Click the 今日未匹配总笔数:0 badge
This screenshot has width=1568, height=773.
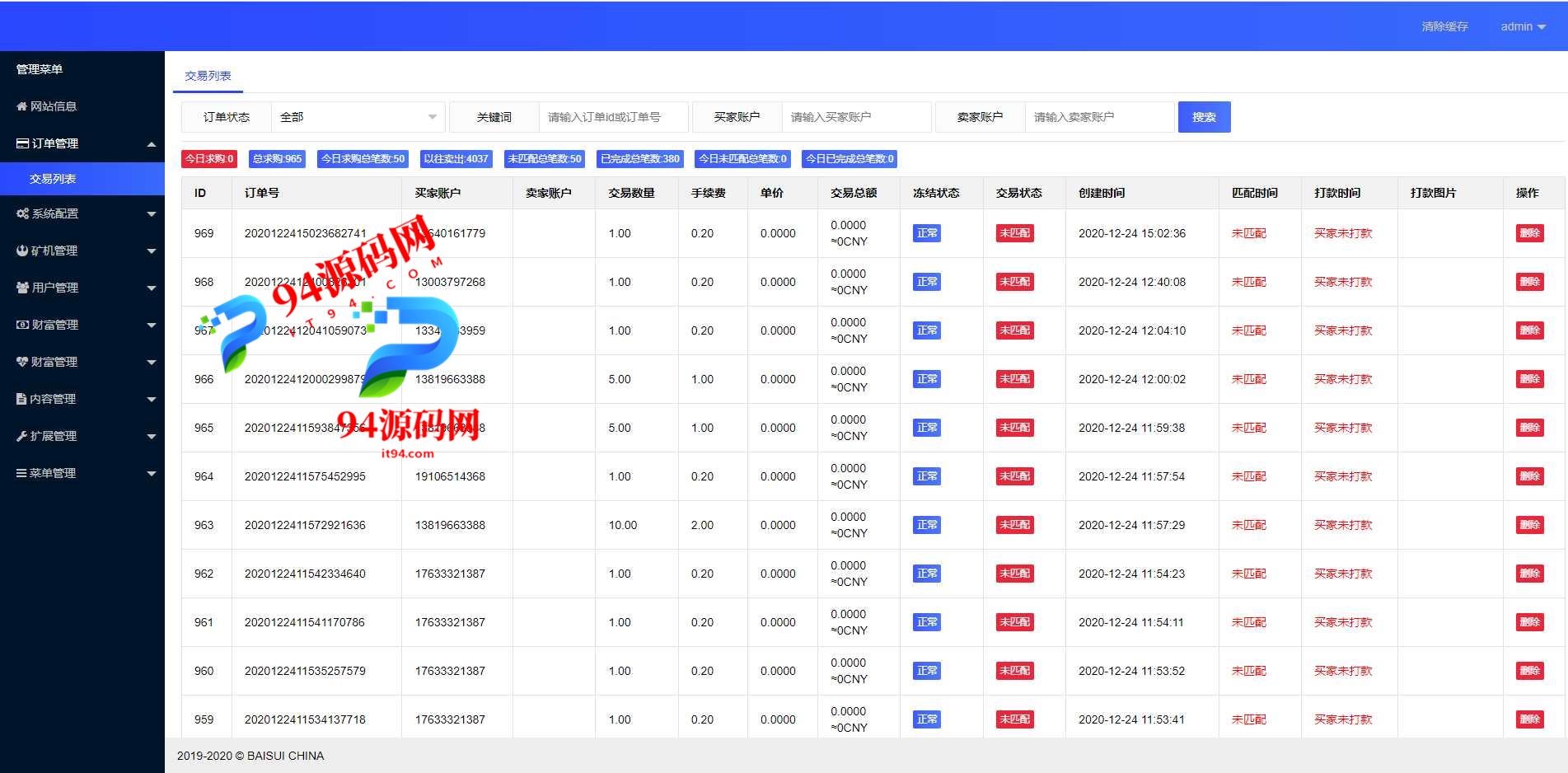742,159
